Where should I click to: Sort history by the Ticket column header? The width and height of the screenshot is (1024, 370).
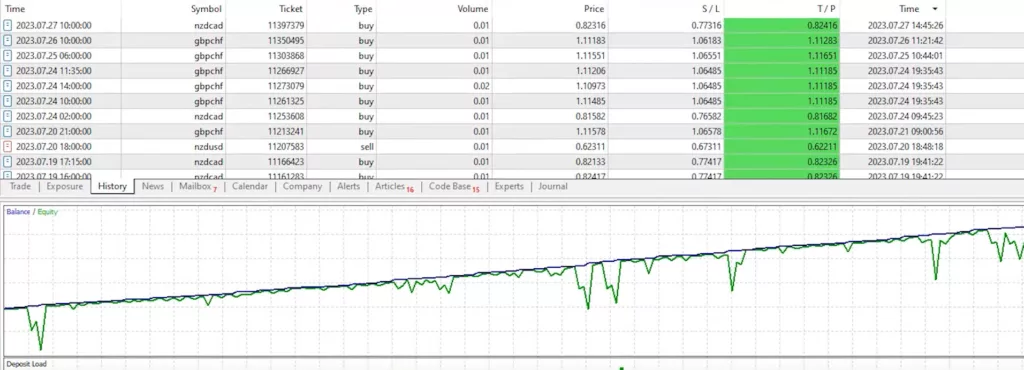coord(292,9)
